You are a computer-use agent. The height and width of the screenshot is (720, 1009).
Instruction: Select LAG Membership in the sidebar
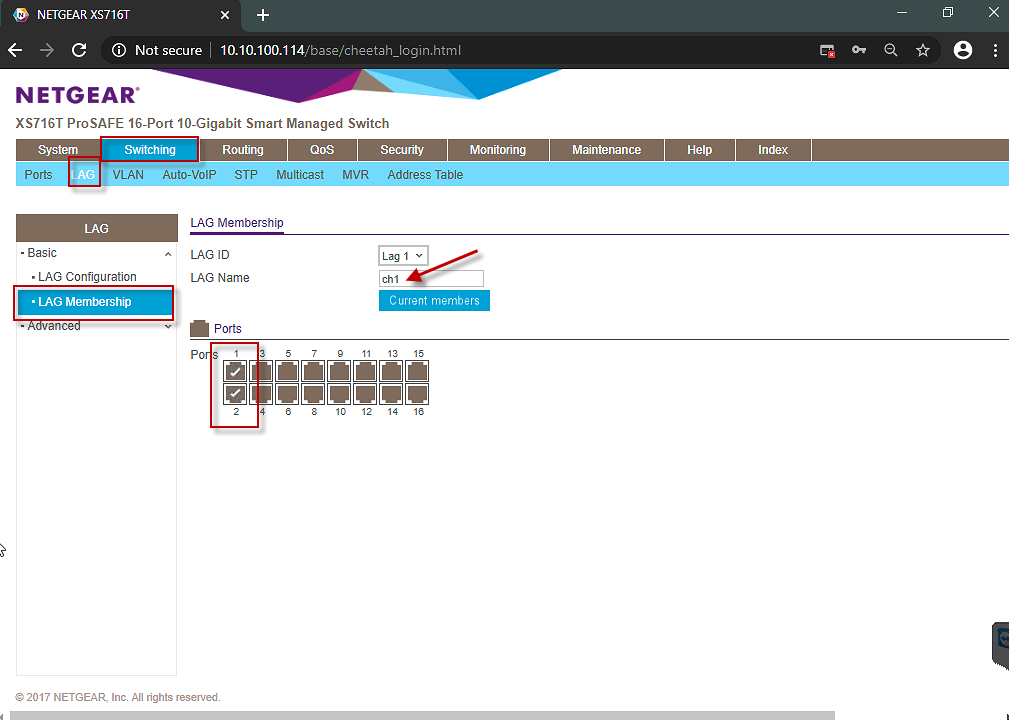coord(95,302)
